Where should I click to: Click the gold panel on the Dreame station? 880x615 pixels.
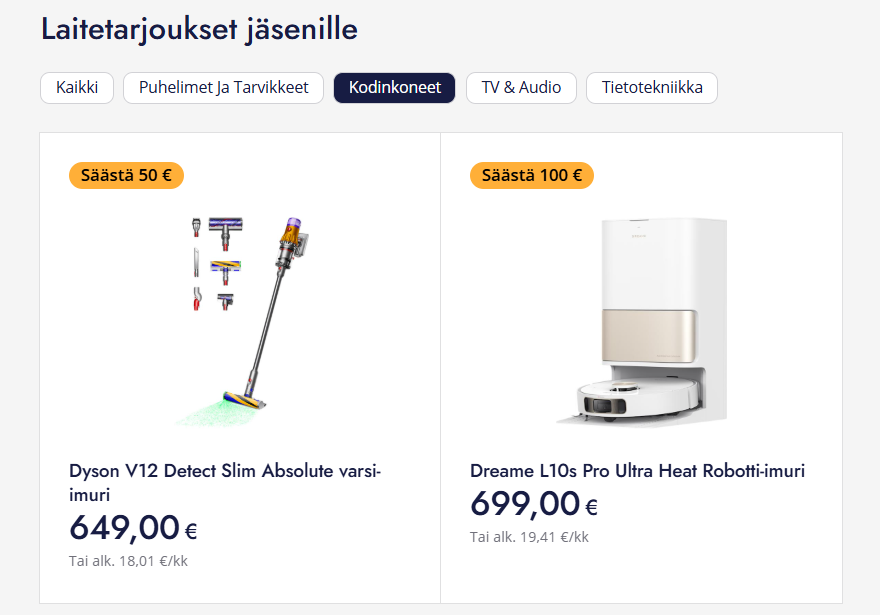pyautogui.click(x=649, y=336)
